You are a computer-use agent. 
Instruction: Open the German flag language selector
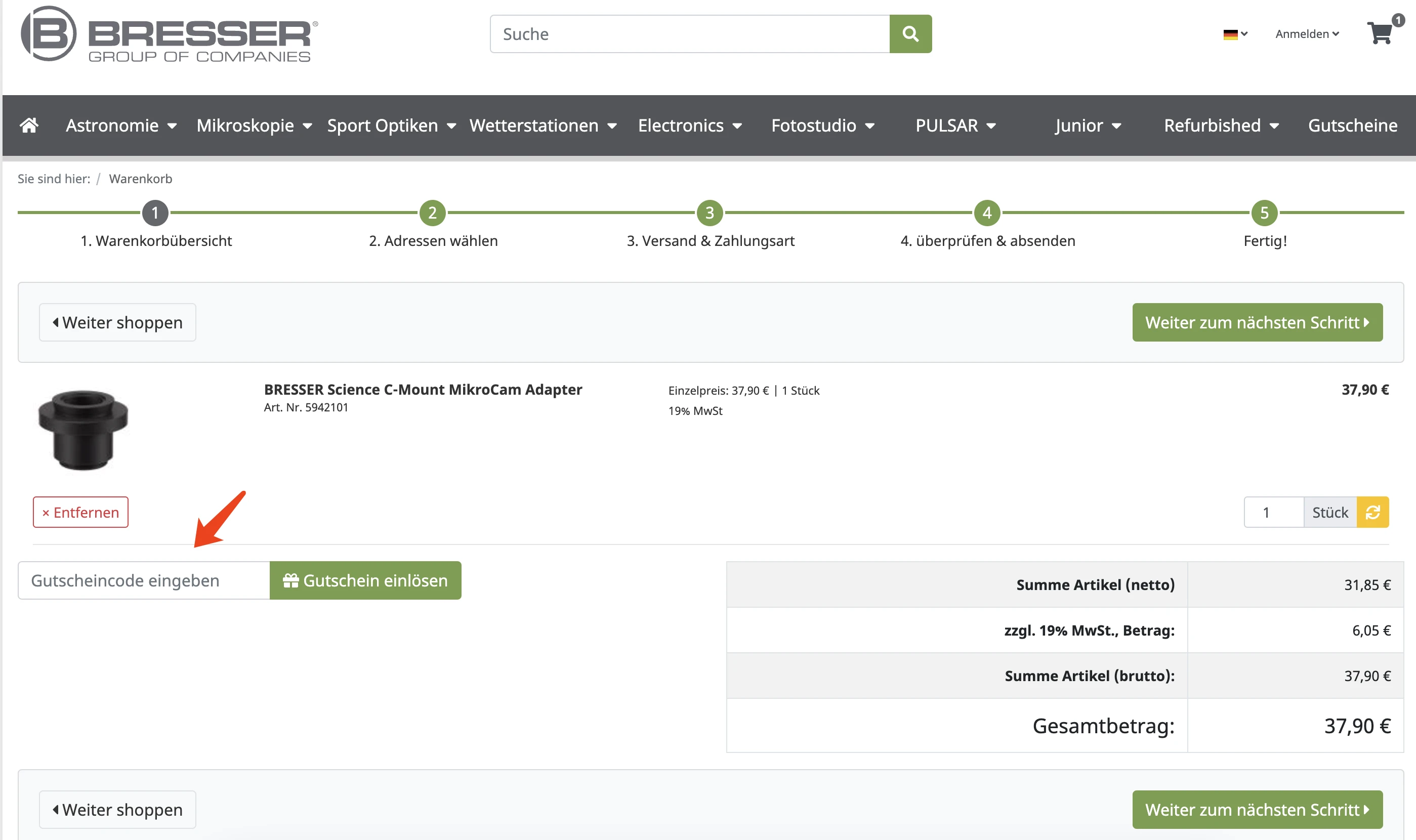1234,34
